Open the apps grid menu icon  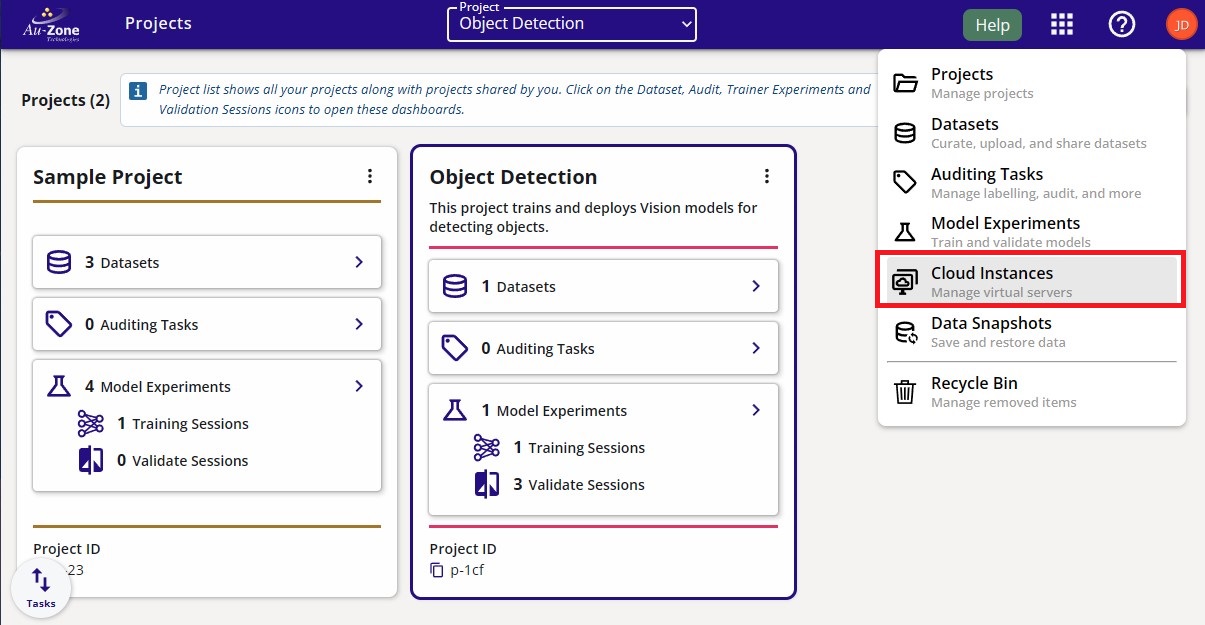tap(1062, 25)
